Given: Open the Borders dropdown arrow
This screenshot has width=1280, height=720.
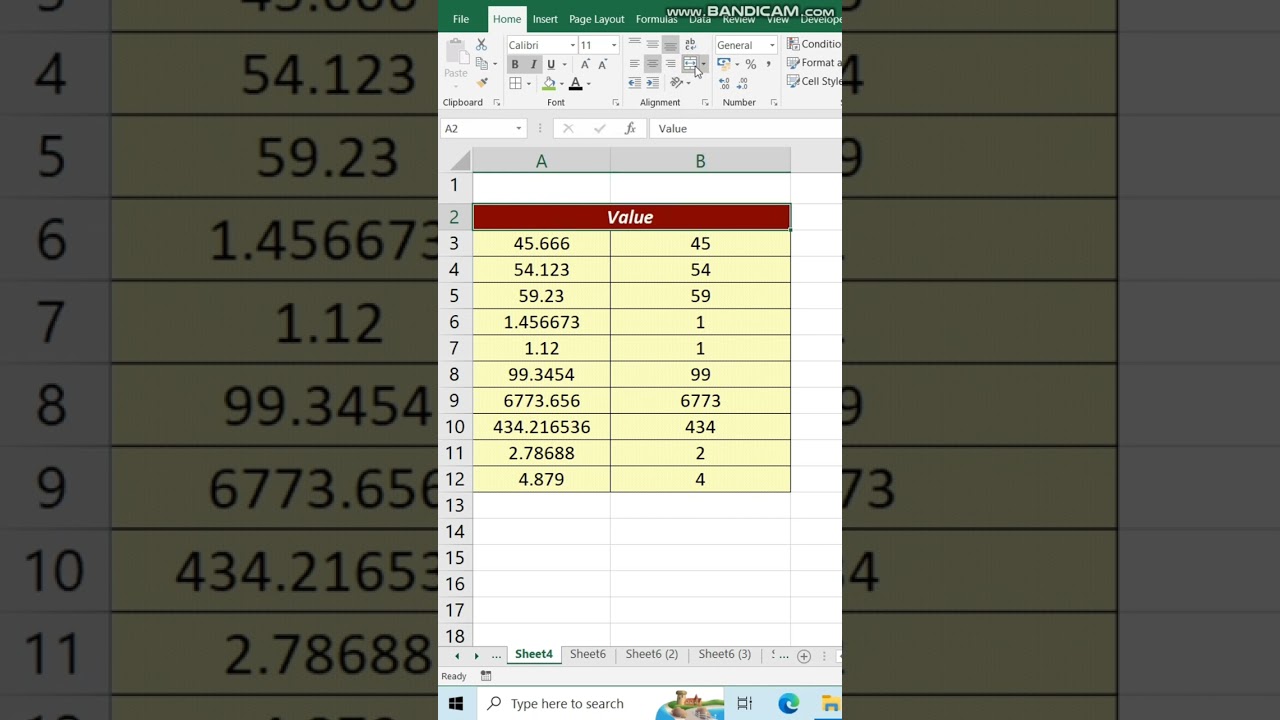Looking at the screenshot, I should click(528, 84).
